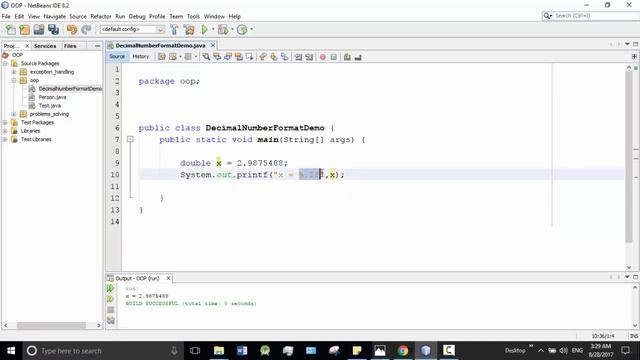Stop macro recording with the gray square icon
This screenshot has height=360, width=640.
point(333,57)
